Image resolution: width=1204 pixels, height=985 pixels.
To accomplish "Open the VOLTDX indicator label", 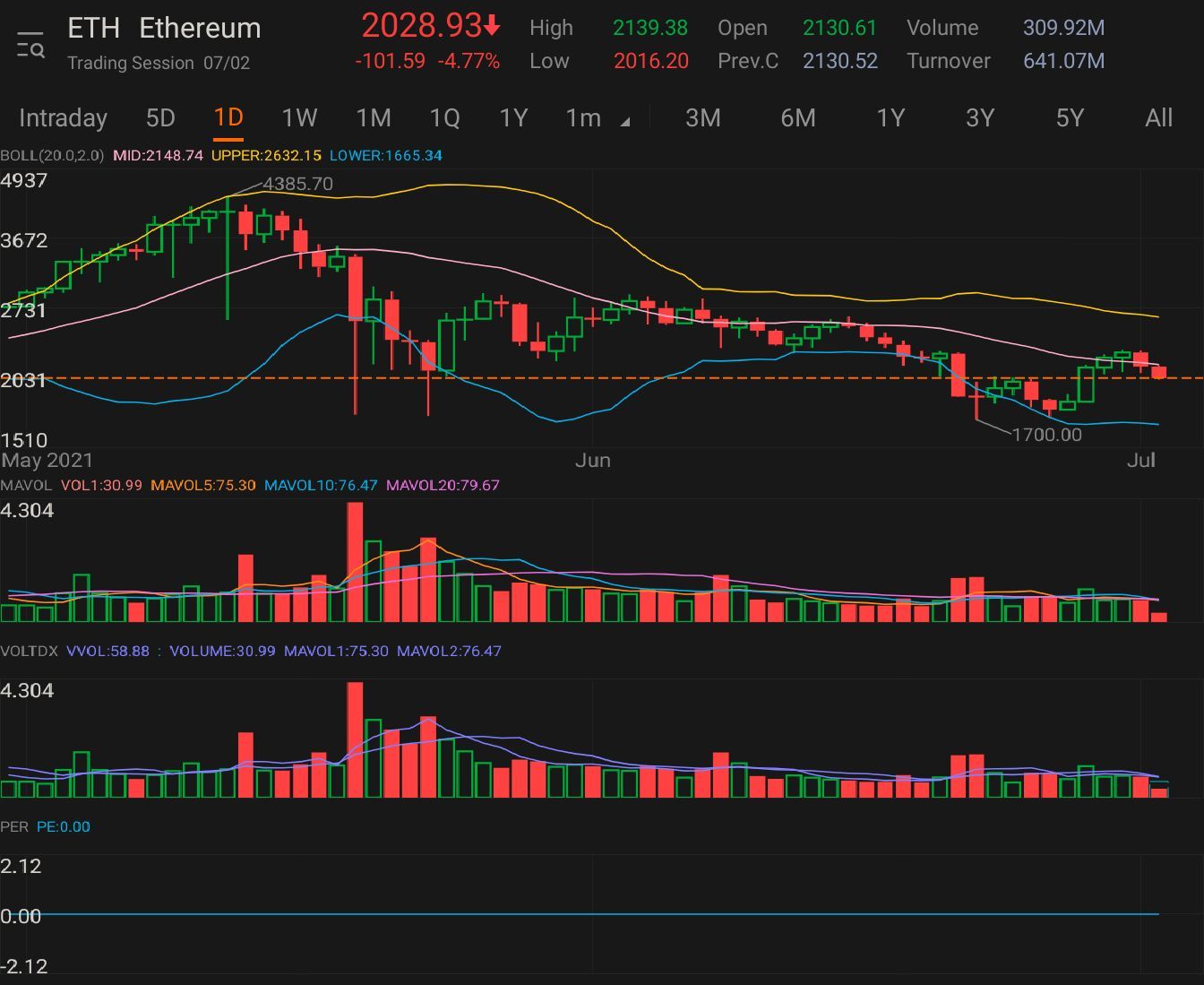I will [x=29, y=651].
